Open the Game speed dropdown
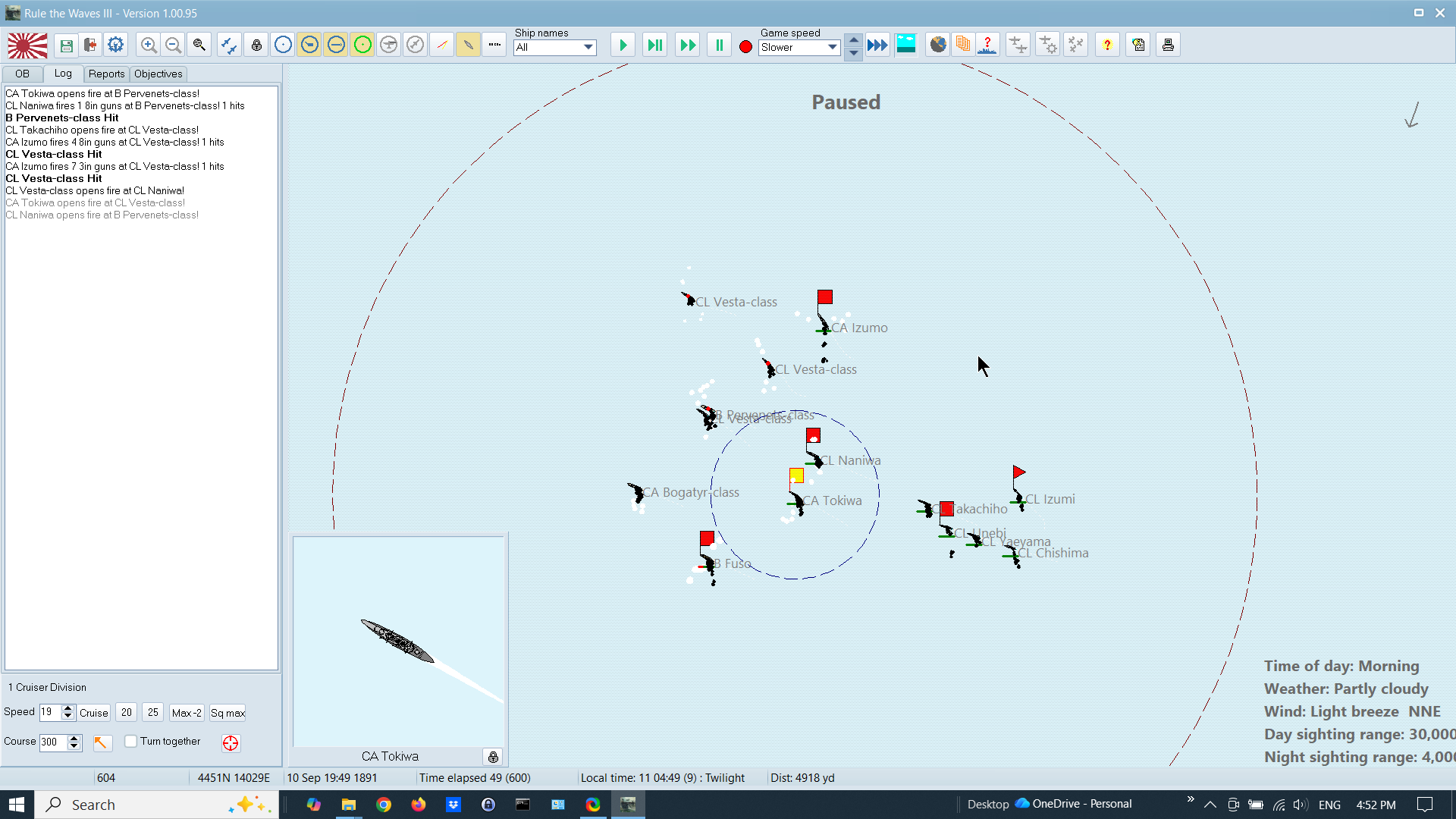 [799, 47]
